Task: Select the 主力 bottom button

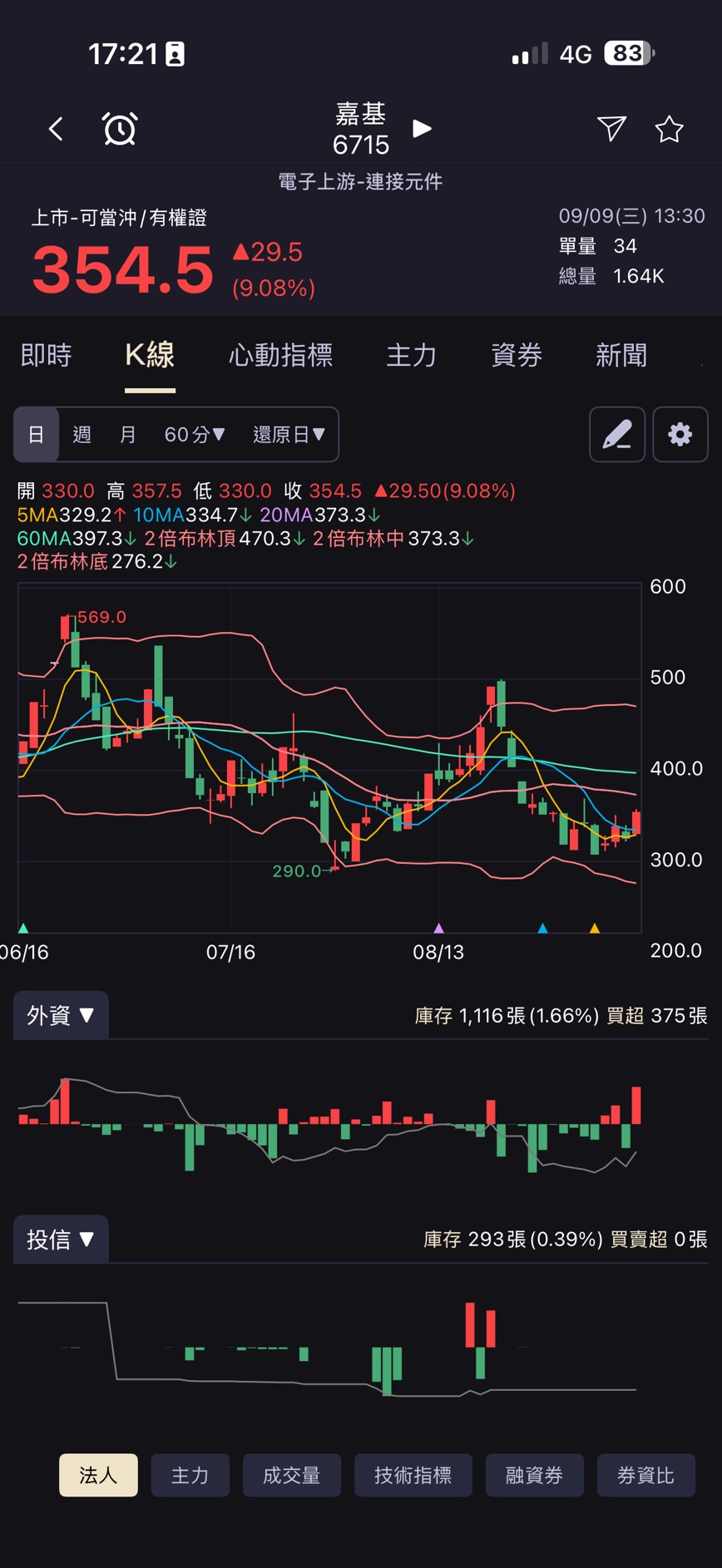Action: coord(190,1475)
